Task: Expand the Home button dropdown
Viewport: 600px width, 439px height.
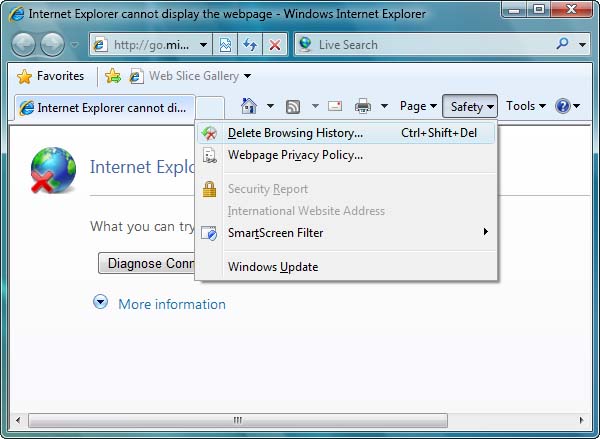Action: [x=270, y=106]
